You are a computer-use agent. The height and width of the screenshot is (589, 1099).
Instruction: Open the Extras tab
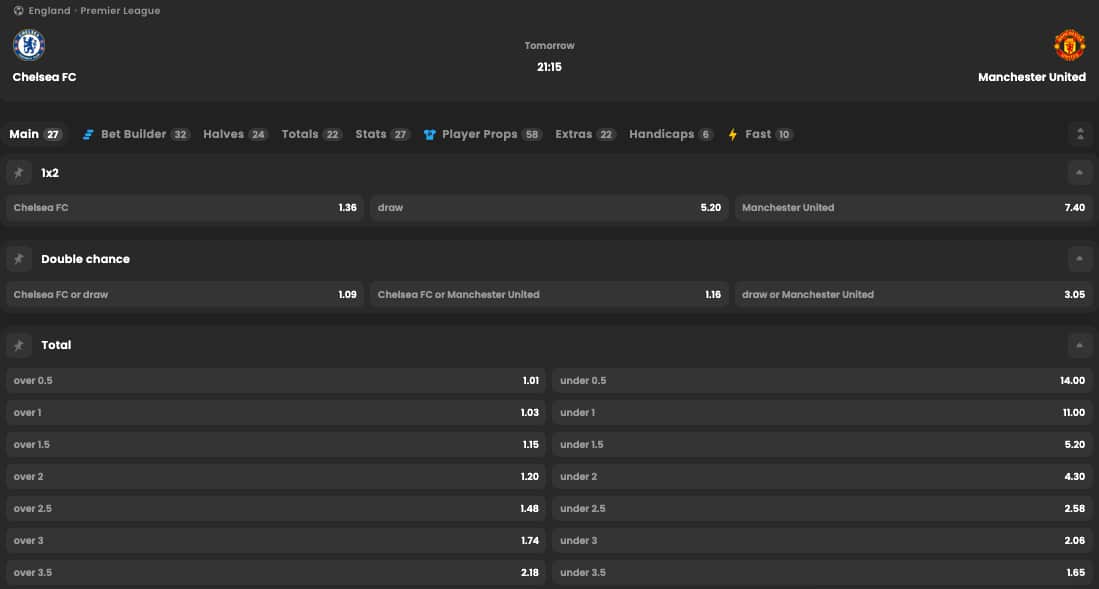(585, 134)
